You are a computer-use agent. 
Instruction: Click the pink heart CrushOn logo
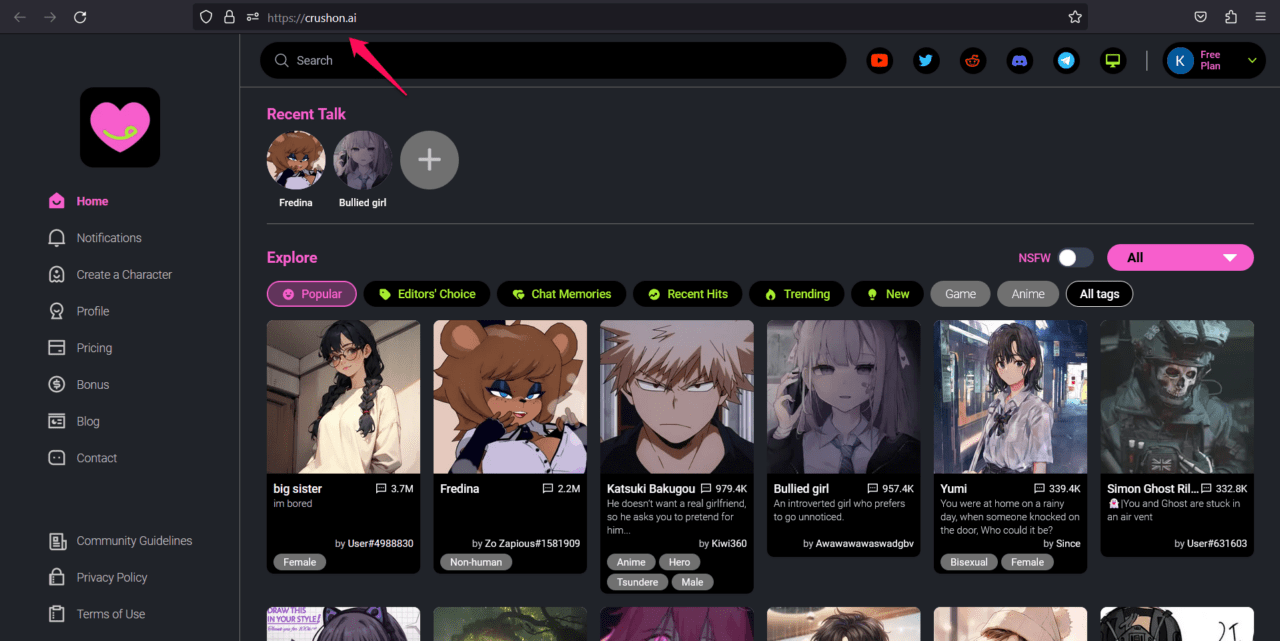[x=120, y=127]
